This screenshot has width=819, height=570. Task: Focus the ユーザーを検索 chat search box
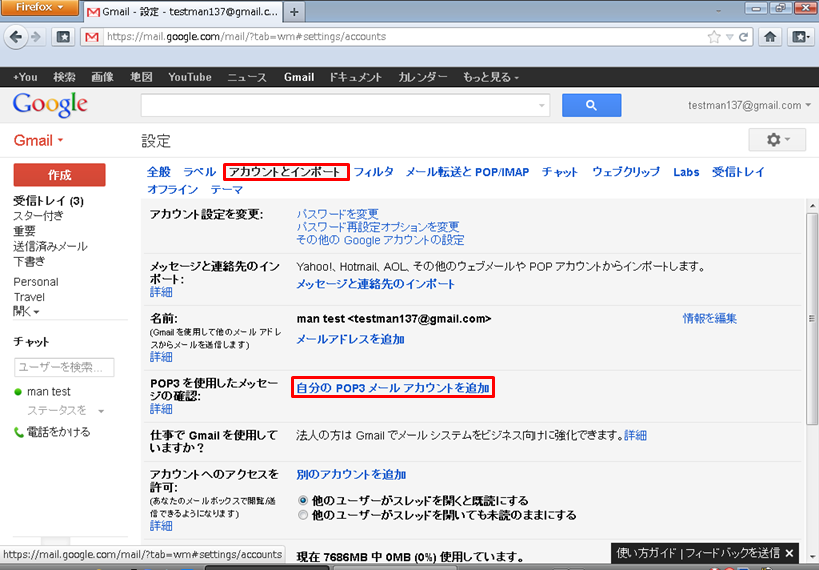(64, 367)
